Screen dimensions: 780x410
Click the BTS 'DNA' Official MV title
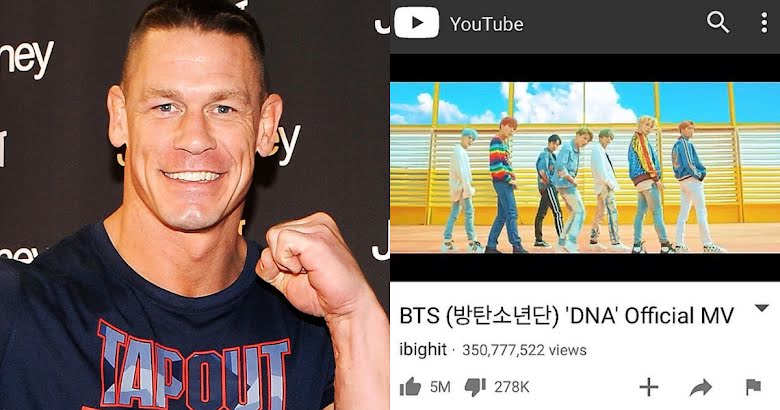coord(567,316)
